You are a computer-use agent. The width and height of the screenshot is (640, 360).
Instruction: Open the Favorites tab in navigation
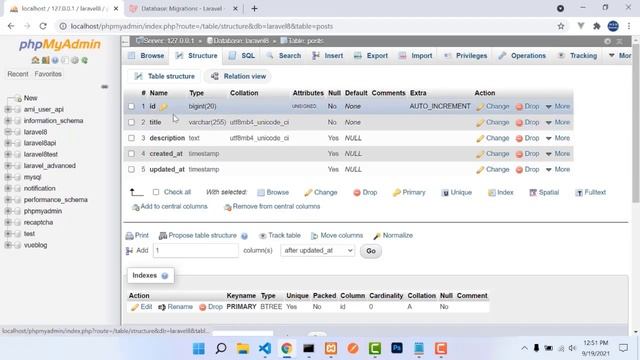[x=48, y=74]
